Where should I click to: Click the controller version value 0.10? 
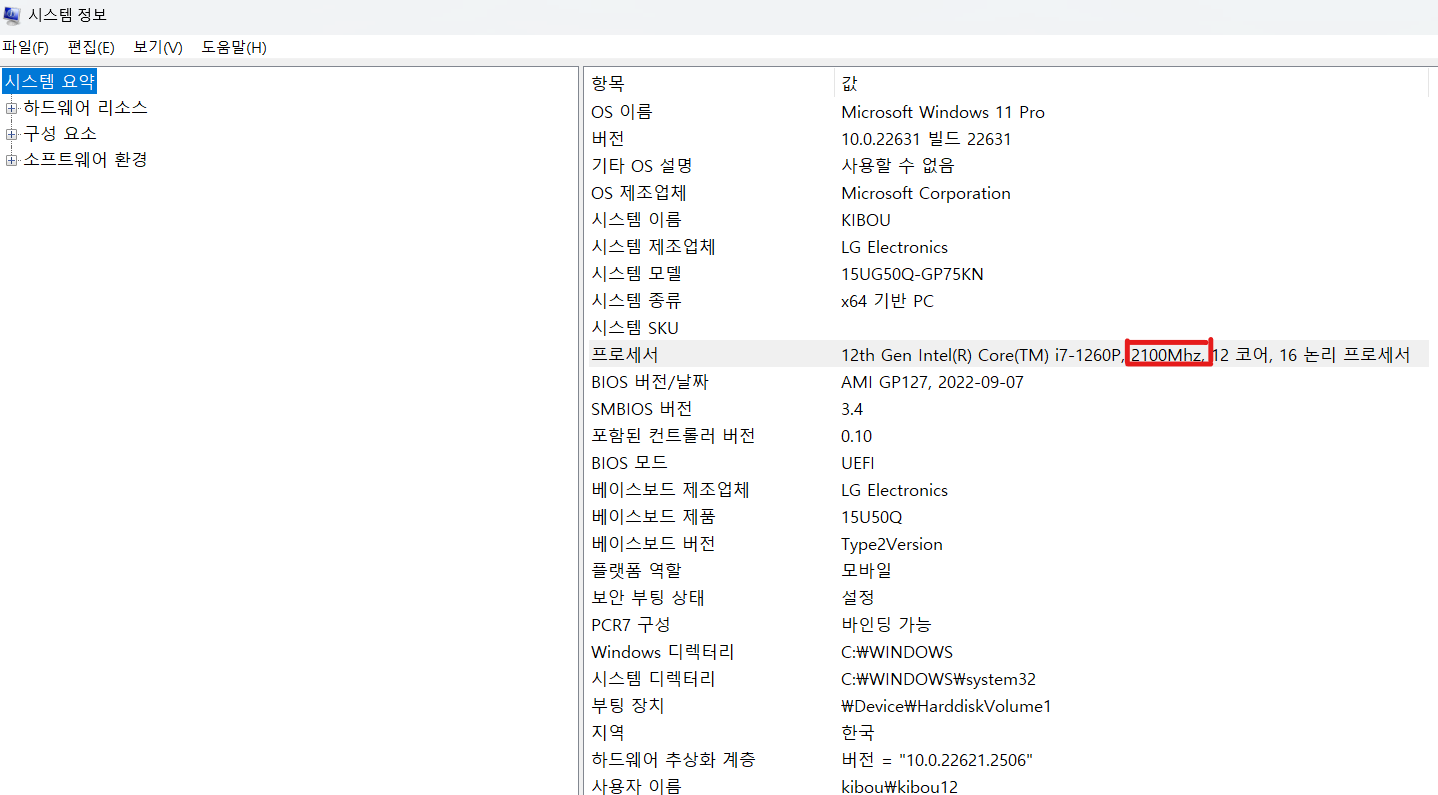click(x=857, y=436)
